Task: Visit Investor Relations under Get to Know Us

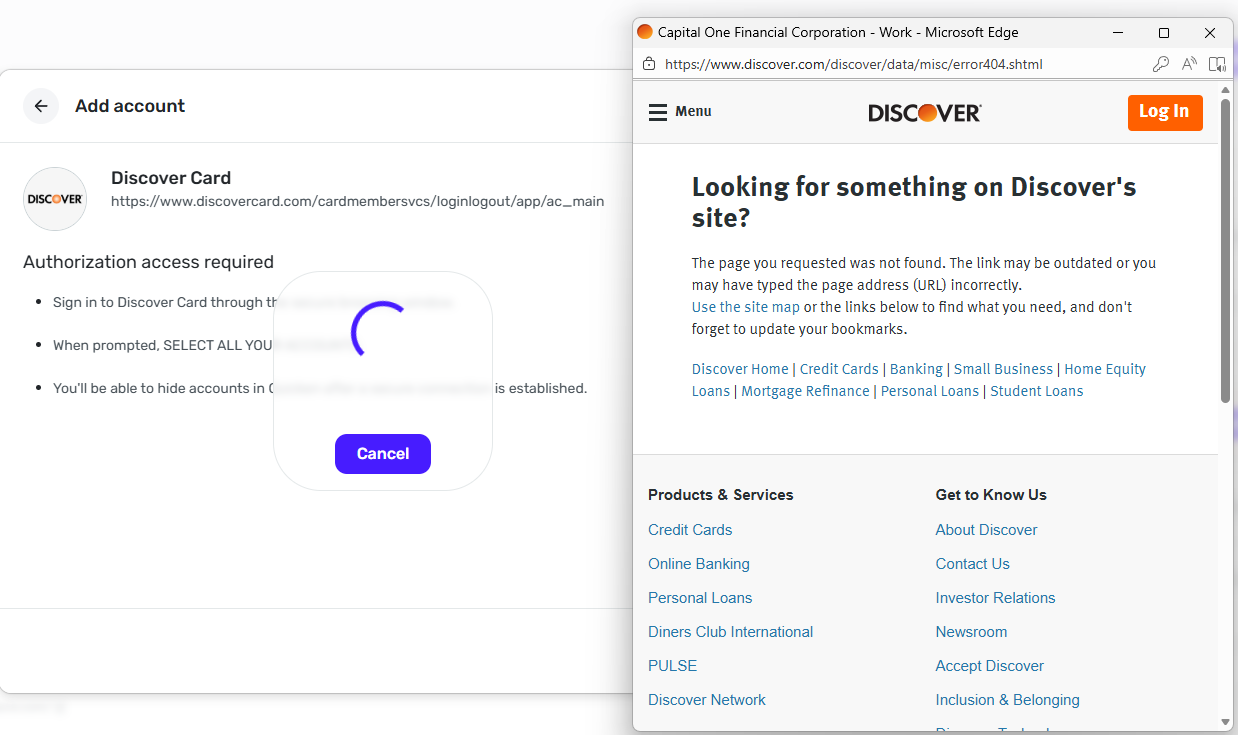Action: coord(995,598)
